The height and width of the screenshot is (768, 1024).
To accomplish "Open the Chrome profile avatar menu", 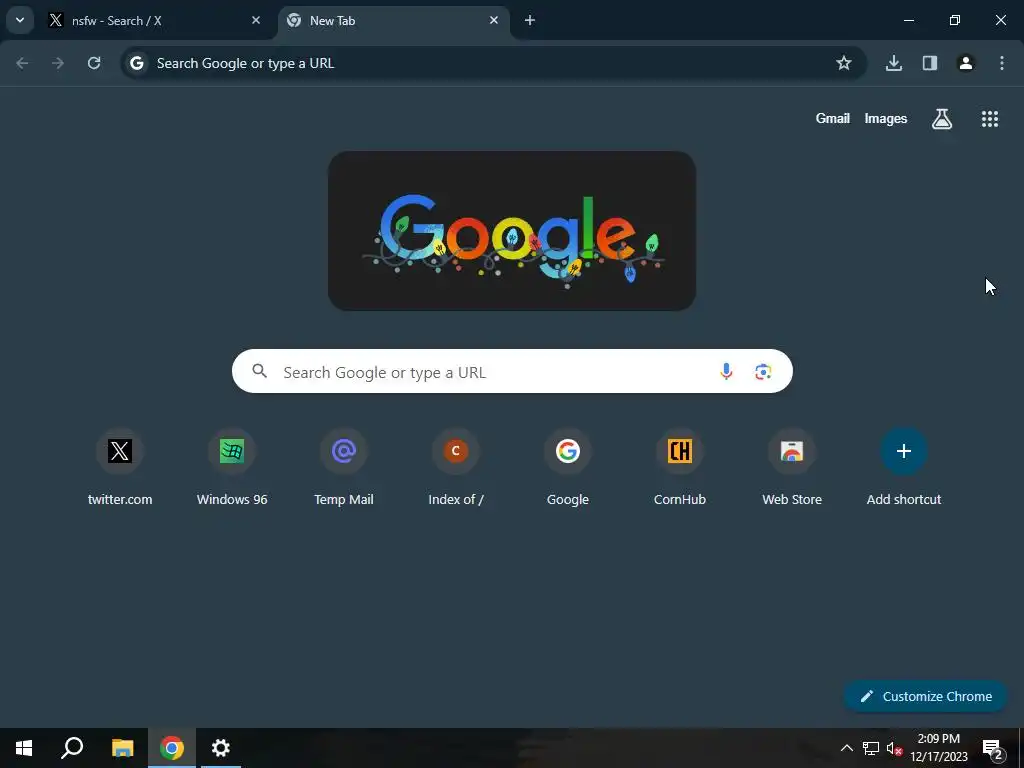I will click(x=966, y=63).
